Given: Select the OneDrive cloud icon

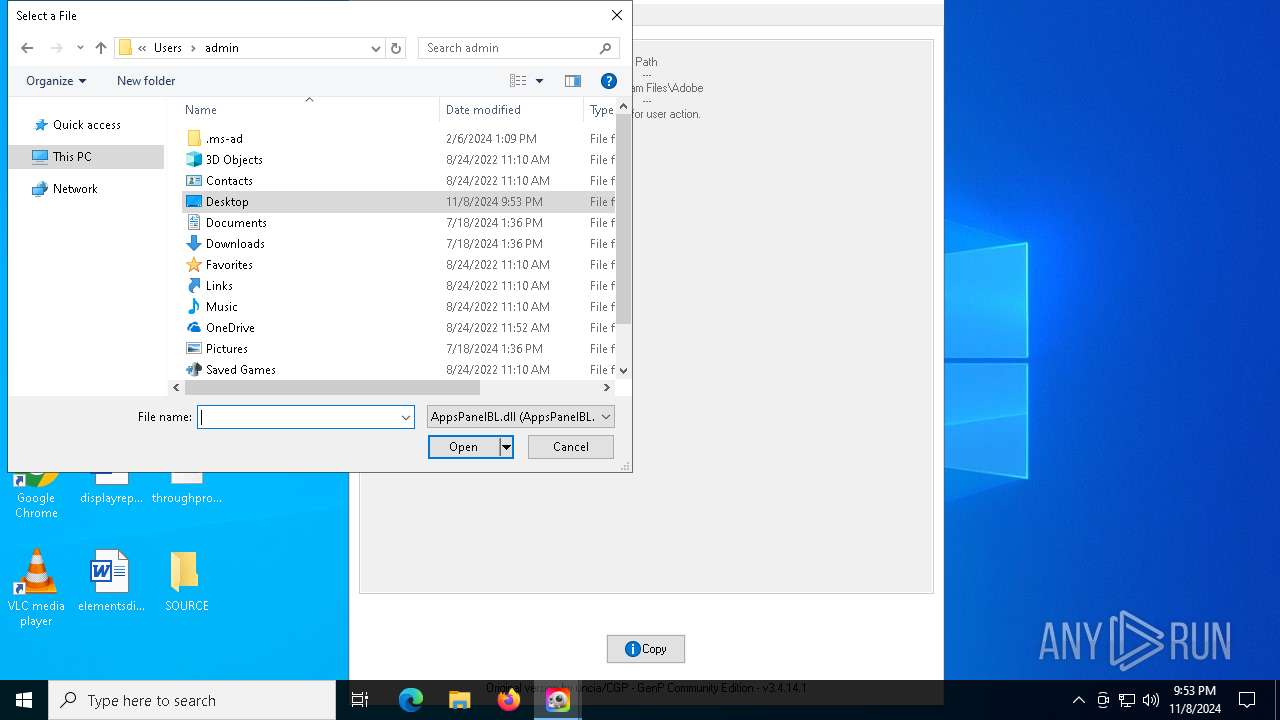Looking at the screenshot, I should tap(194, 328).
